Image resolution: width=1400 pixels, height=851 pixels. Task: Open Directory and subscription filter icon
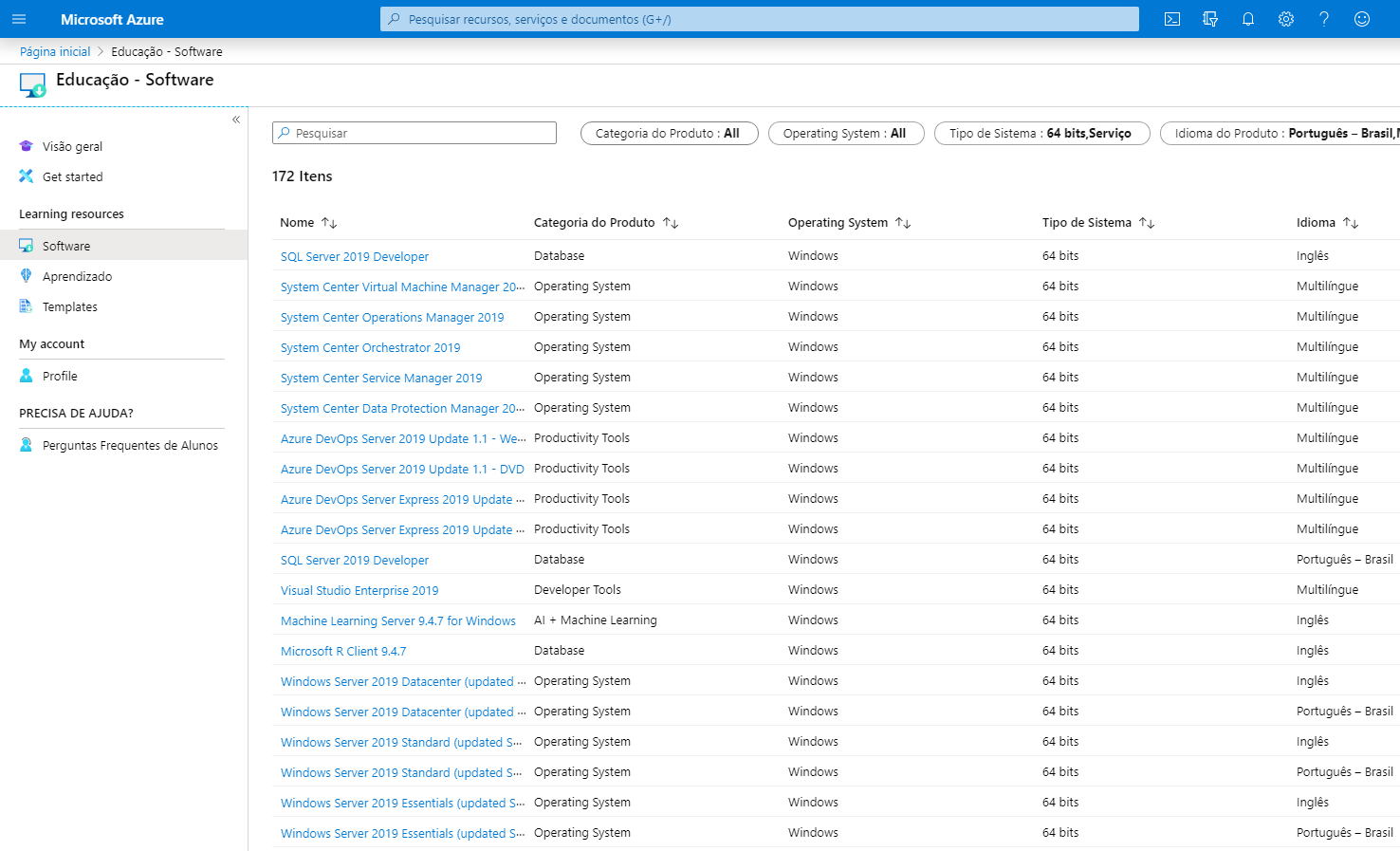1210,19
